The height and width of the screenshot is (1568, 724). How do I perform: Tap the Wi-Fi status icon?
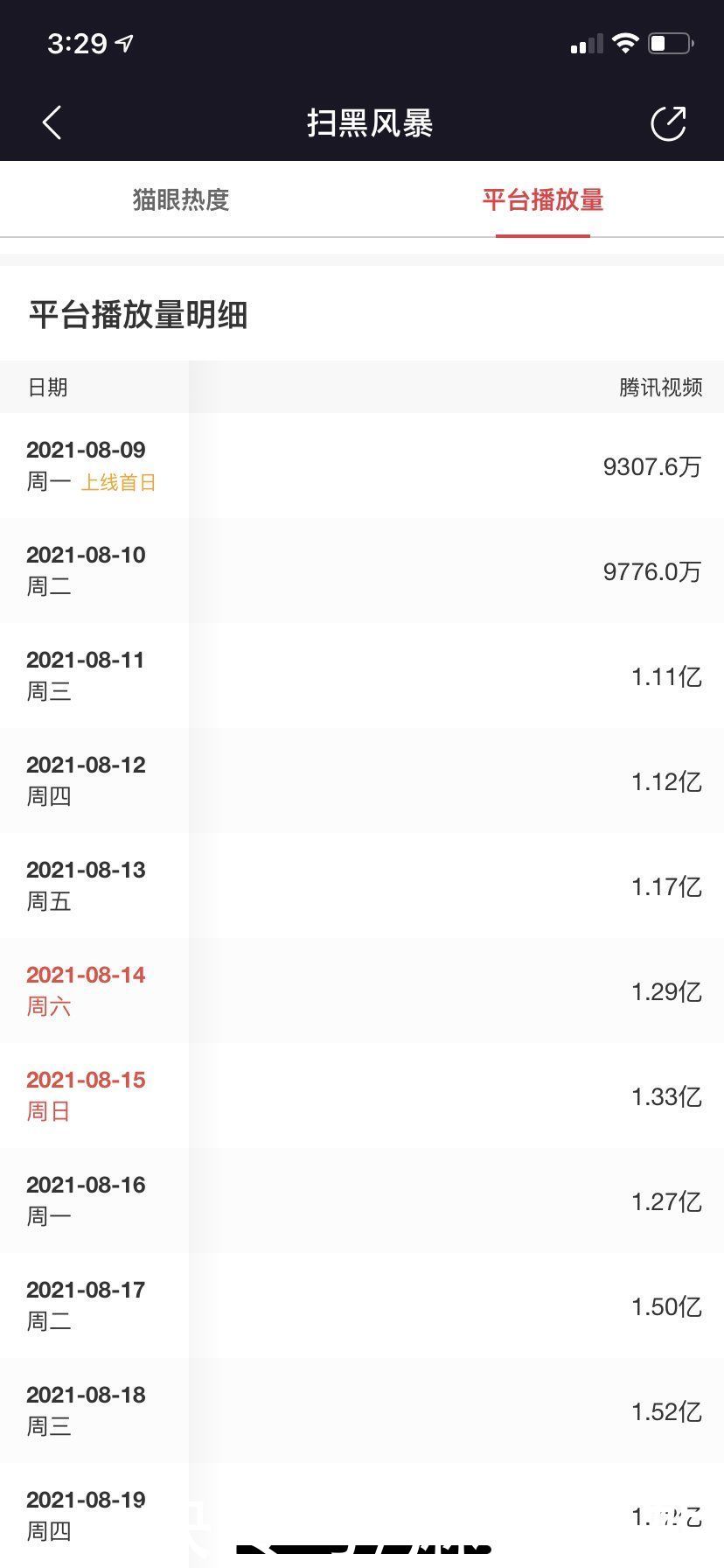coord(625,43)
